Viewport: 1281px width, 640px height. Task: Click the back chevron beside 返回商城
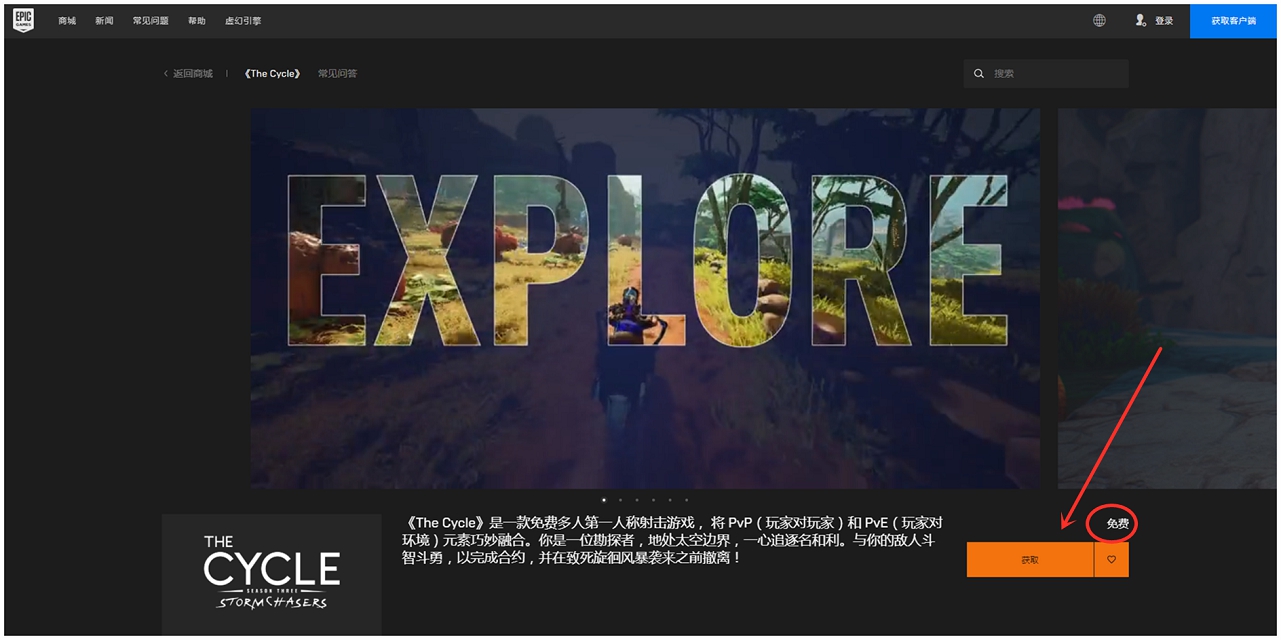165,73
